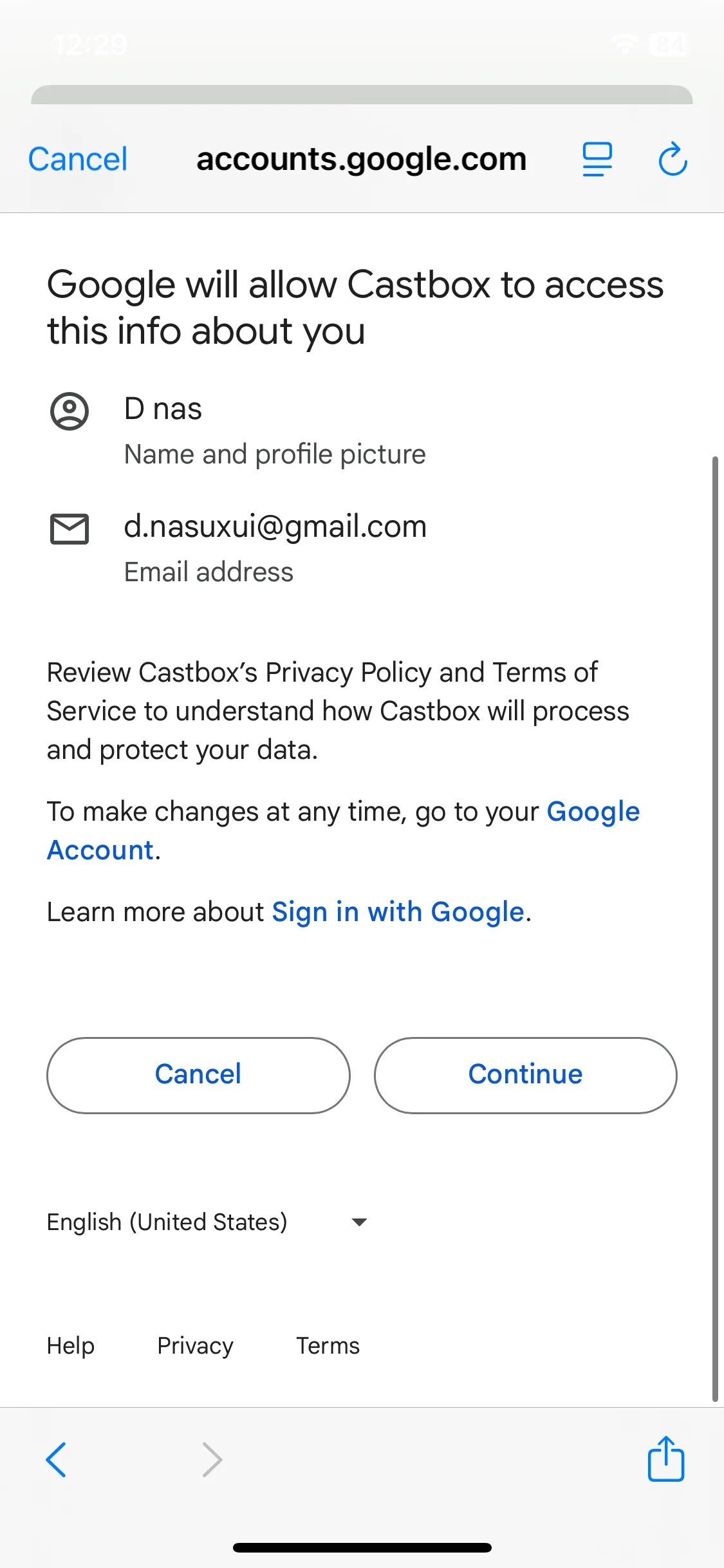Open the Privacy footer link
Viewport: 724px width, 1568px height.
click(x=195, y=1346)
